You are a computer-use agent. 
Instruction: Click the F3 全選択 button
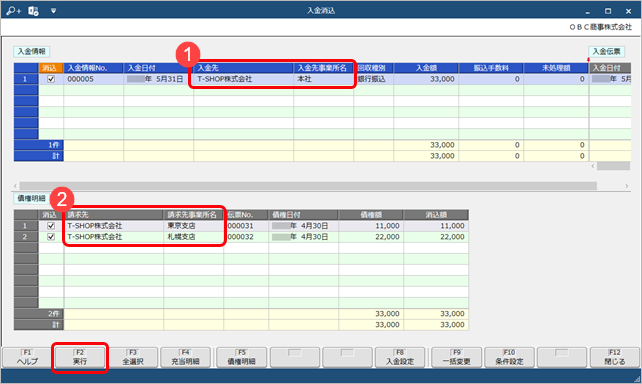133,357
